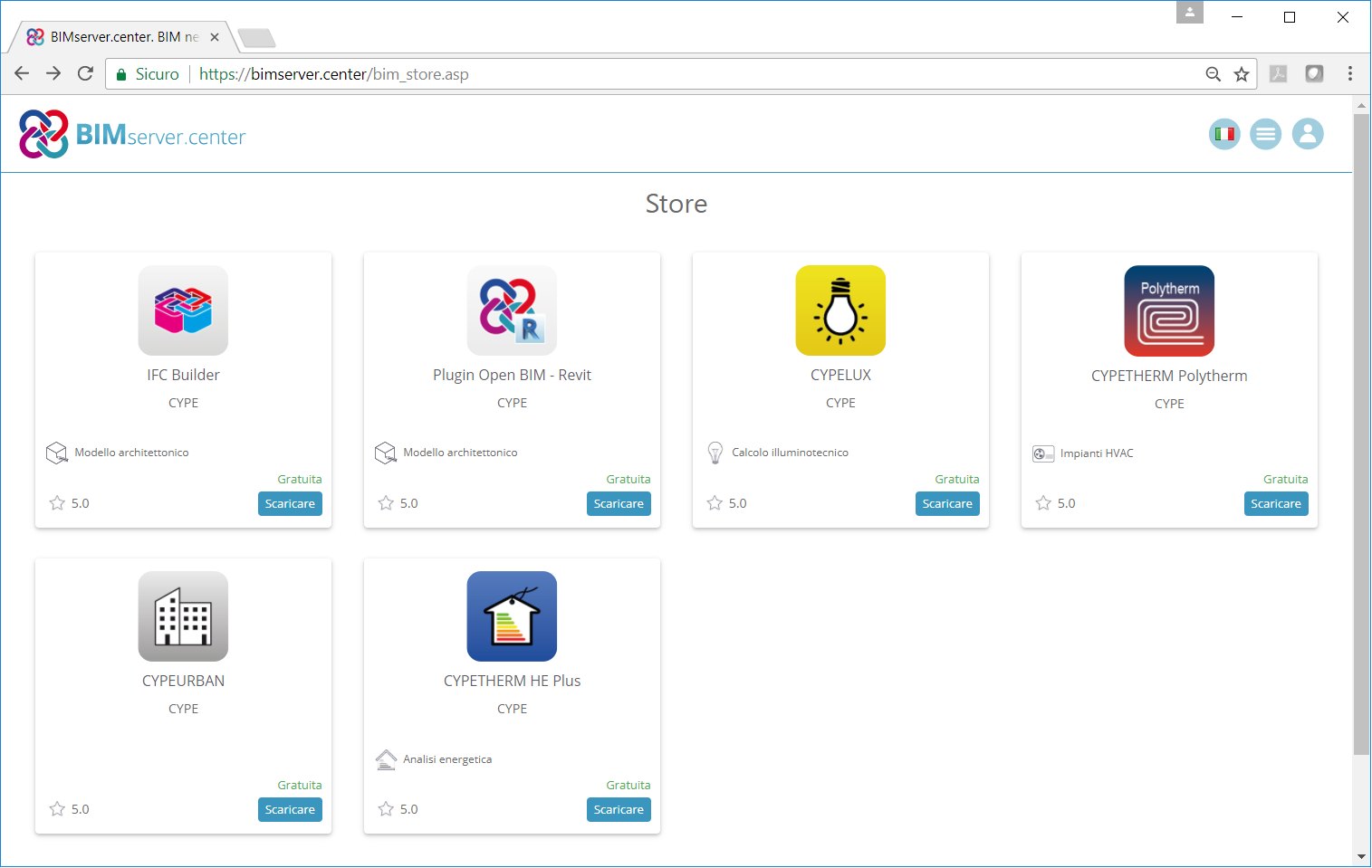Open the CYPELUX title link
This screenshot has height=868, width=1372.
pos(840,375)
